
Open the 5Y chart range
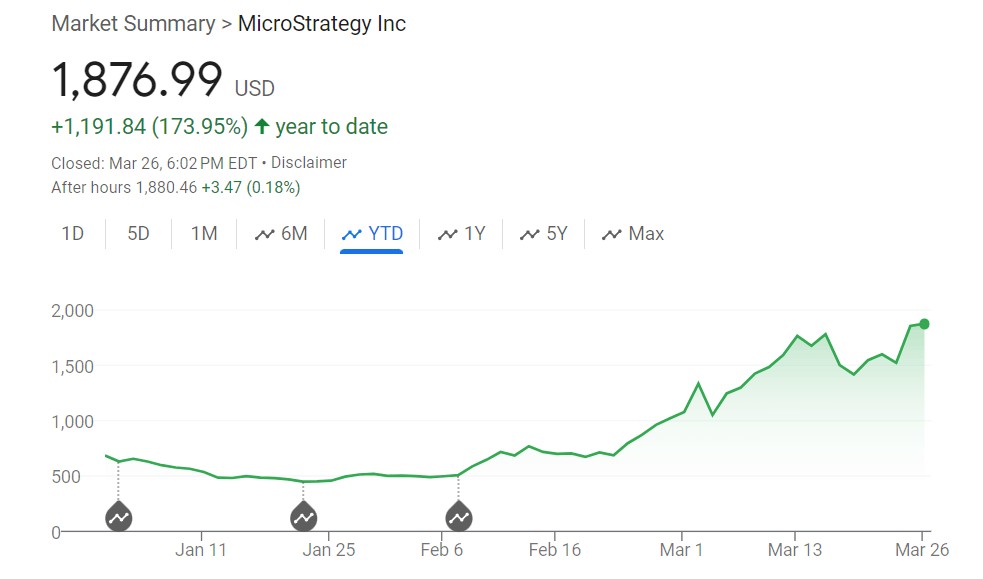click(544, 234)
